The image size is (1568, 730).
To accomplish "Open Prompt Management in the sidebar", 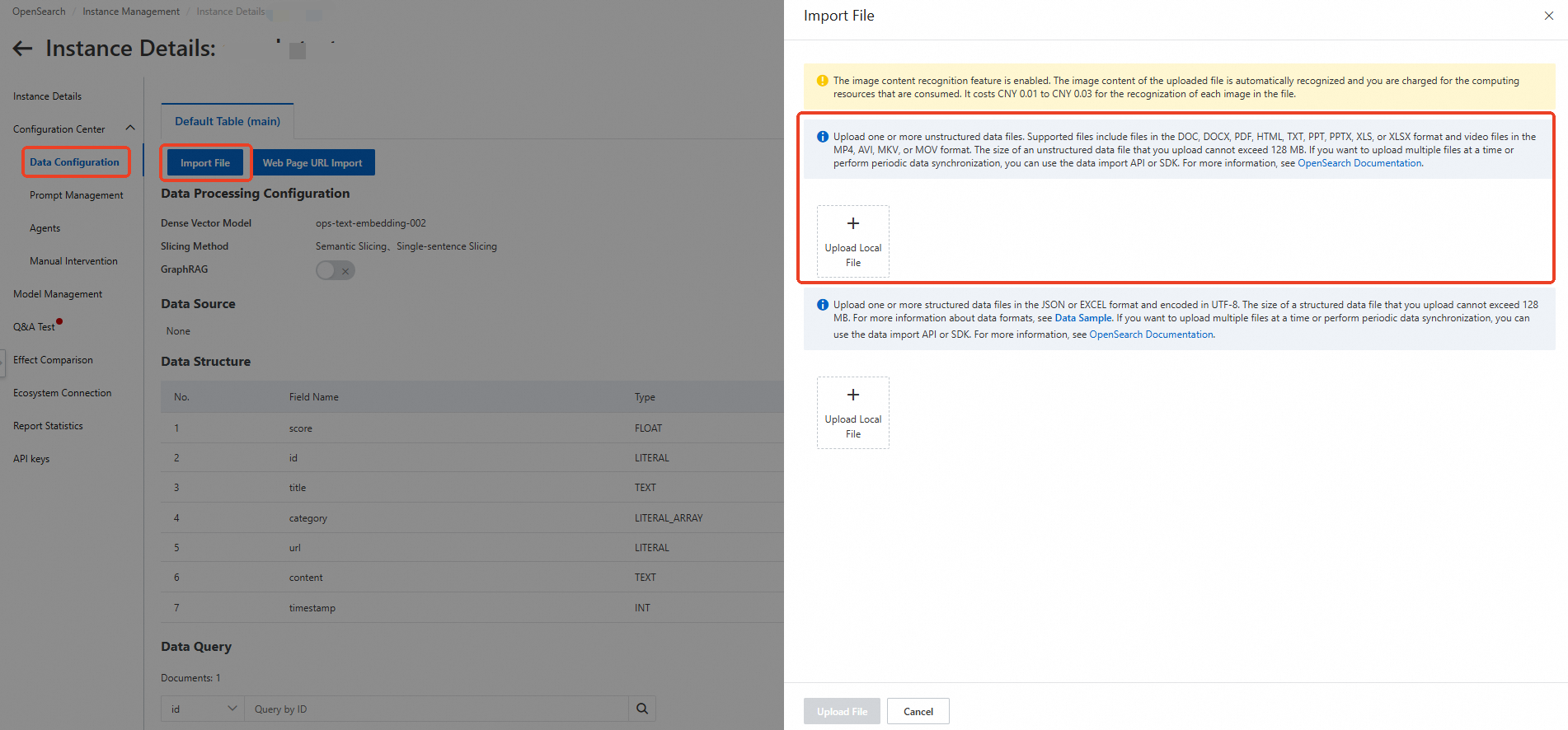I will click(77, 195).
